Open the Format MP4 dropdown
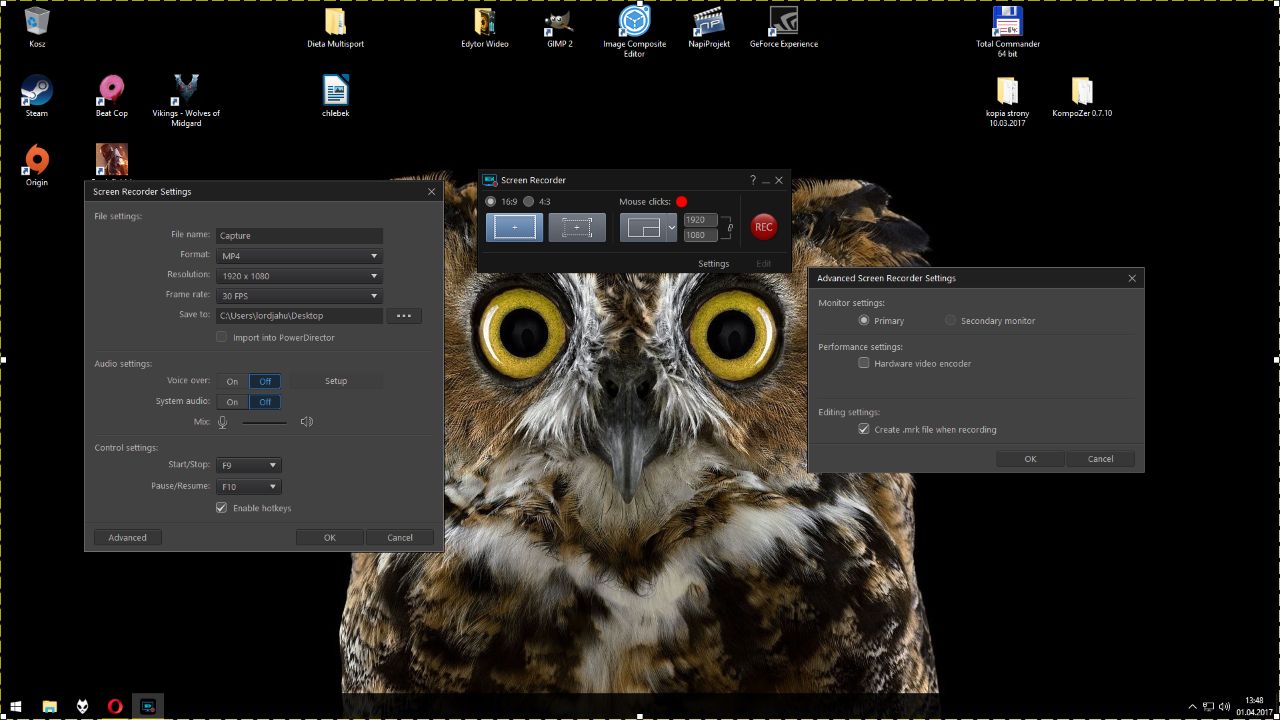This screenshot has width=1280, height=720. tap(299, 256)
